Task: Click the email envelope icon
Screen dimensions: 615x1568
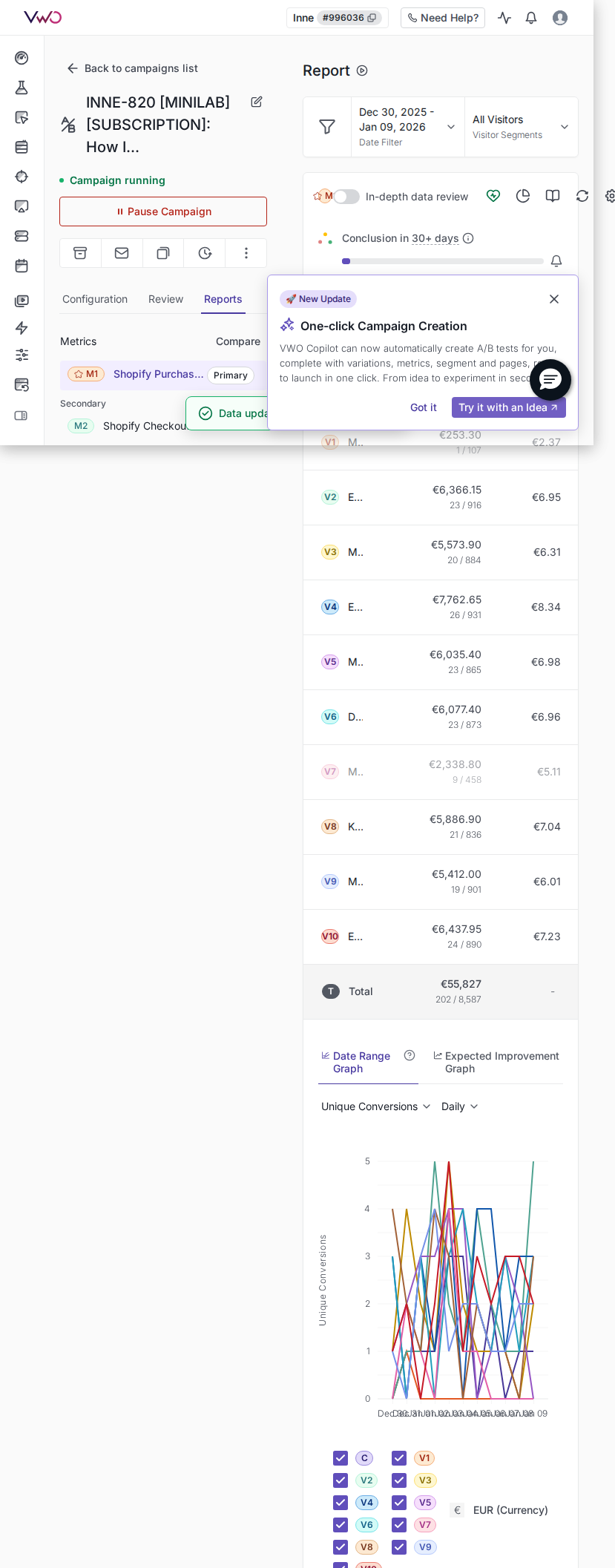Action: 122,253
